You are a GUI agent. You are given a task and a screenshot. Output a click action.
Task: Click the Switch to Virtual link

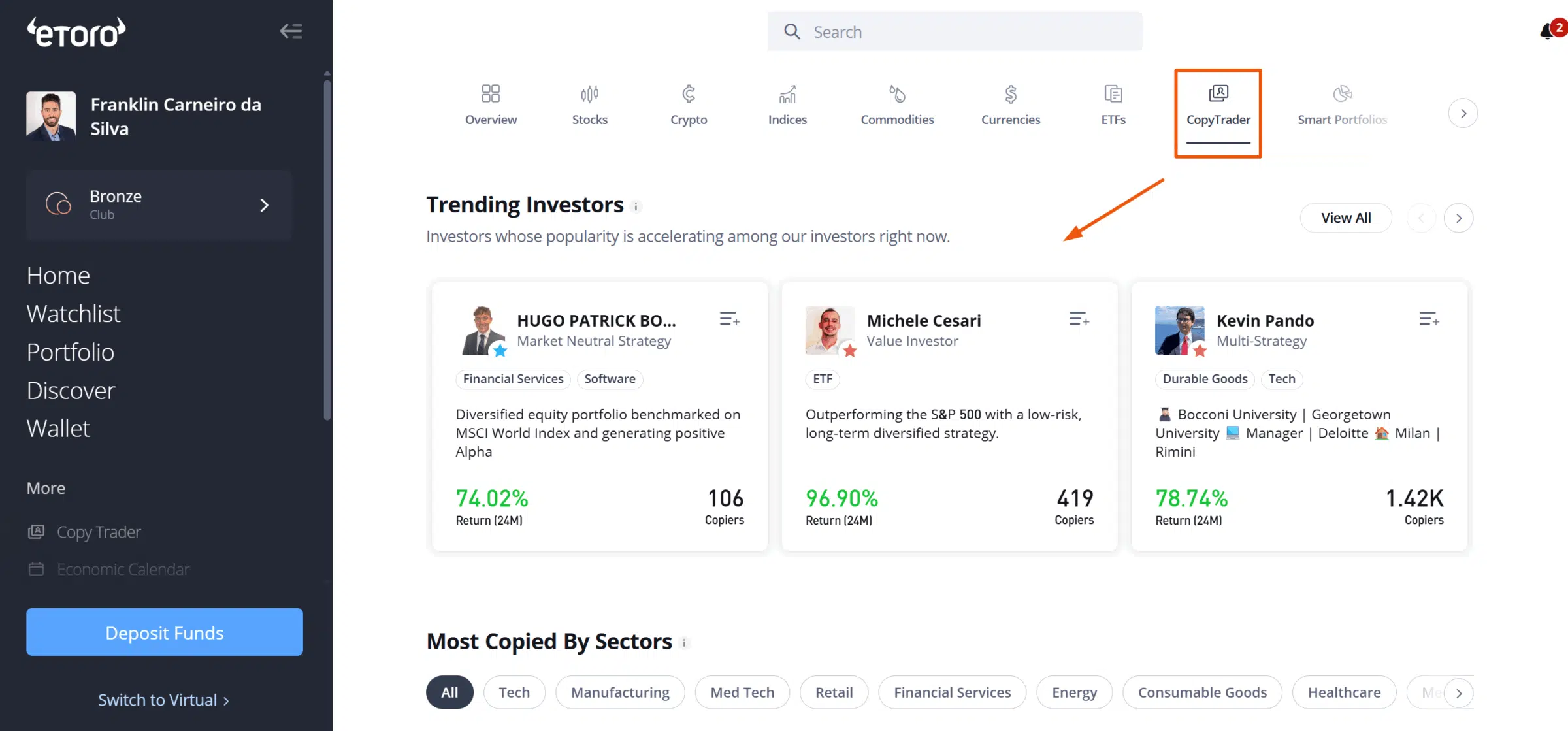click(163, 700)
